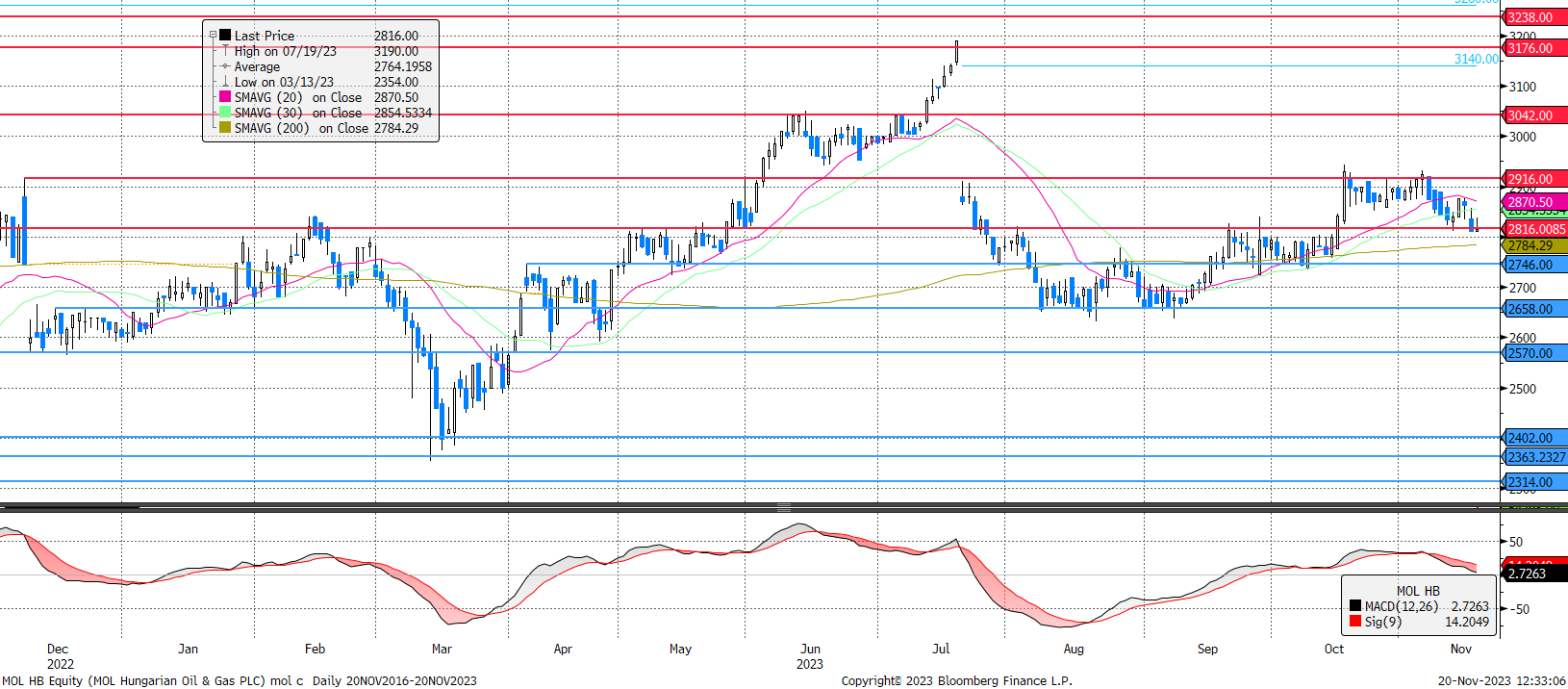The width and height of the screenshot is (1568, 689).
Task: Select the 'Average' legend label
Action: point(257,66)
